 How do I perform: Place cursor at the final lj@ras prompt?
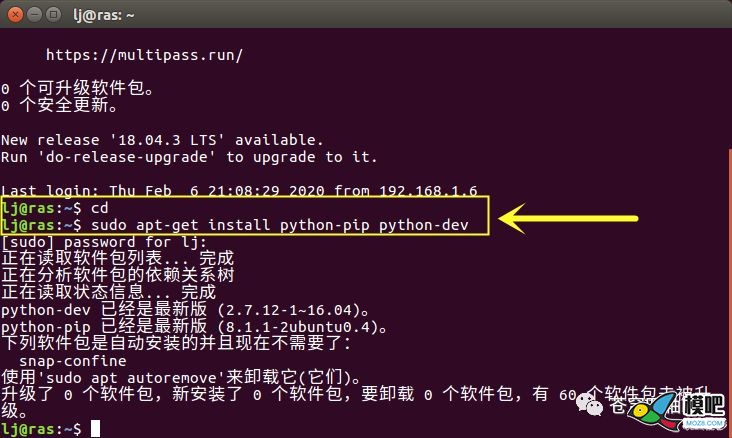95,428
